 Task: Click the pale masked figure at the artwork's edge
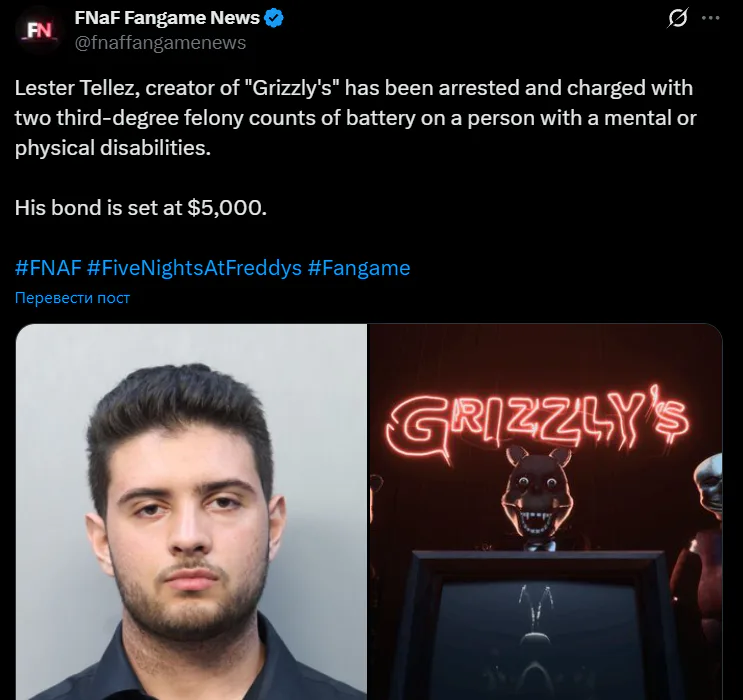coord(708,488)
